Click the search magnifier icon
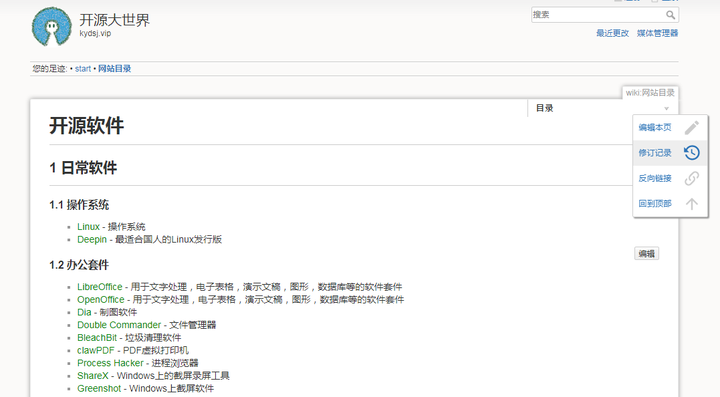 pyautogui.click(x=670, y=15)
